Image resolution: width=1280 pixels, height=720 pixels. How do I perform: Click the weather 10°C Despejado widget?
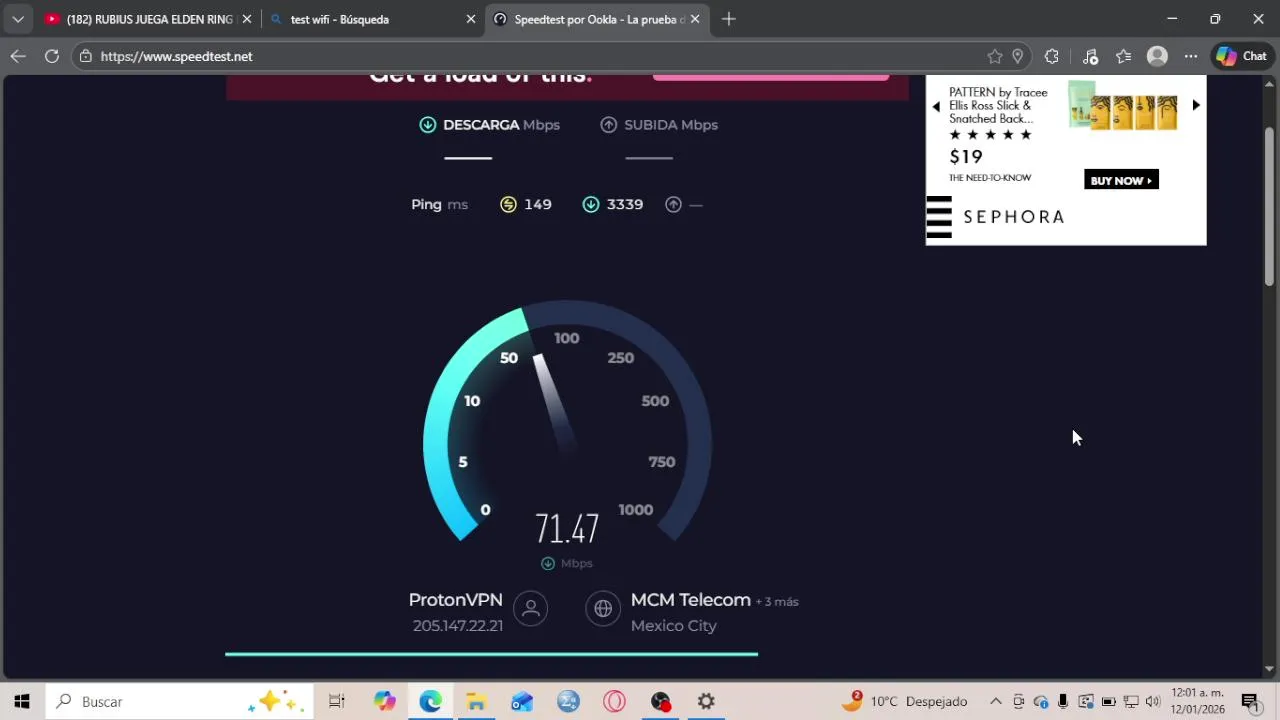905,702
